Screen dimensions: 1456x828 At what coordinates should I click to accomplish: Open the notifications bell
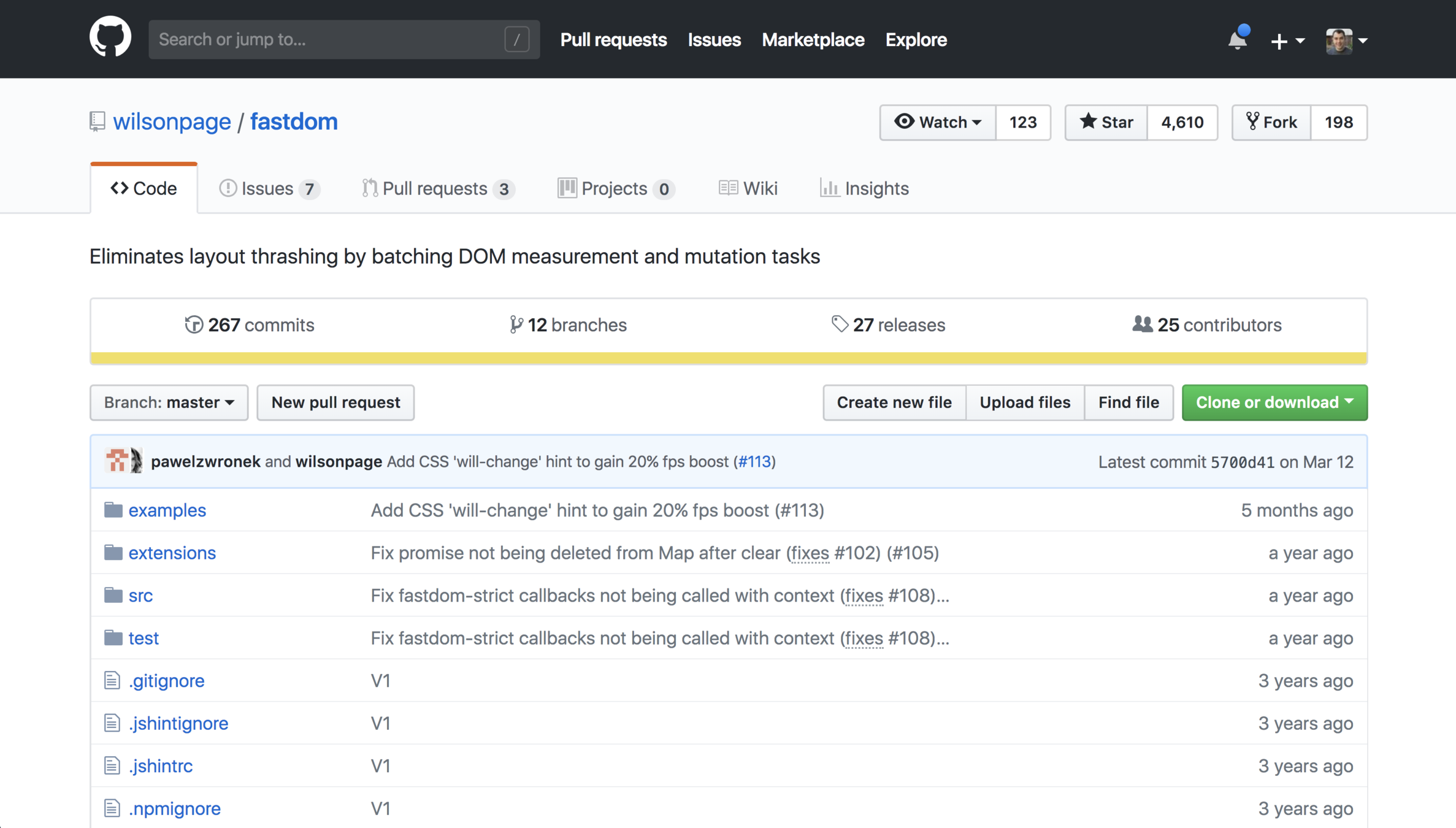tap(1238, 40)
